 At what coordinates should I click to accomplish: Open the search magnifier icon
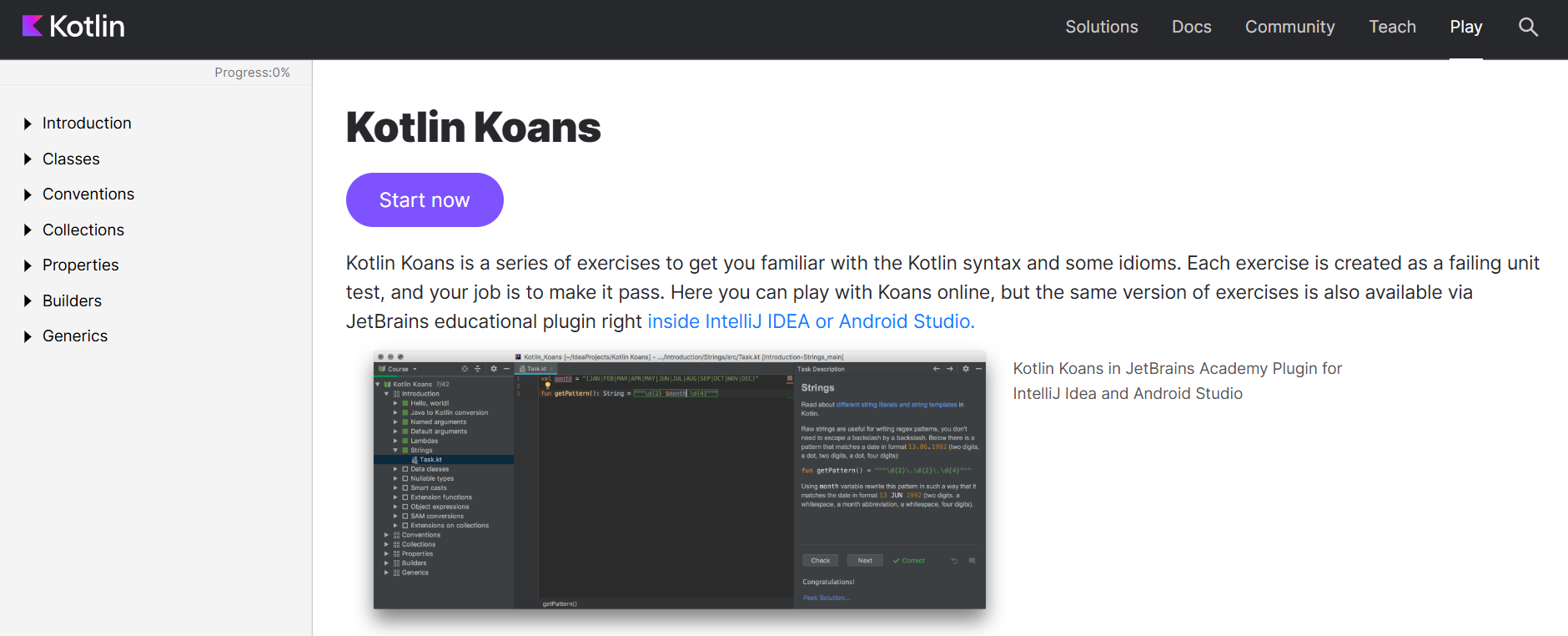tap(1528, 27)
